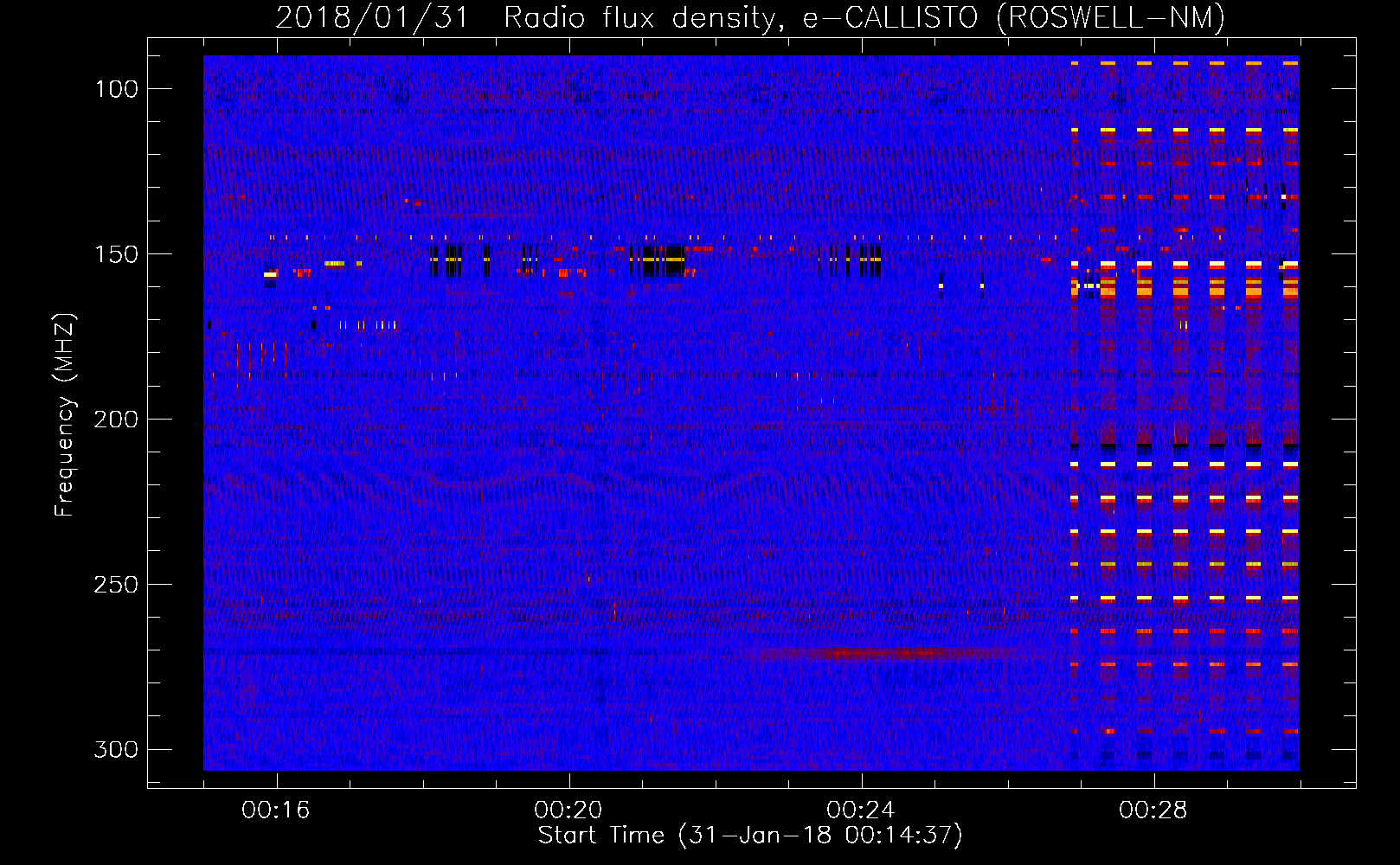Click the 250 frequency tick label
This screenshot has height=865, width=1400.
point(116,585)
